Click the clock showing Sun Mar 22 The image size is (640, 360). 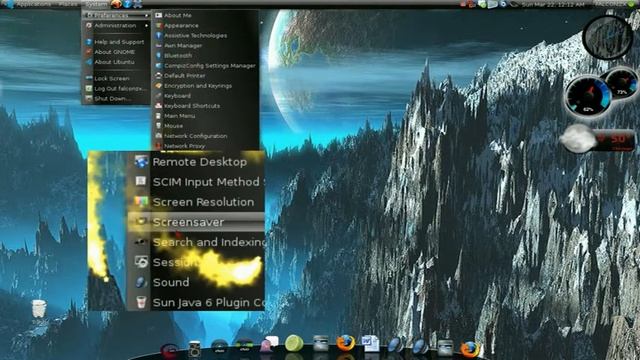pos(553,4)
